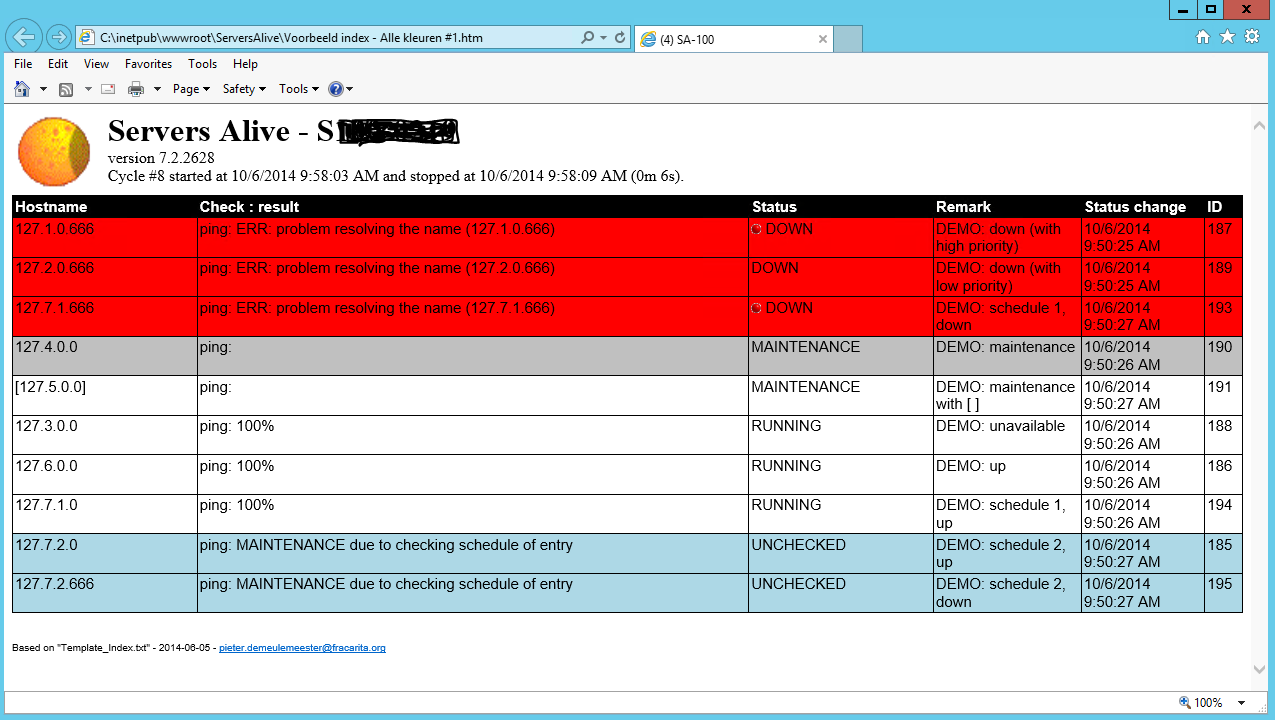The height and width of the screenshot is (720, 1275).
Task: Click the vertical scrollbar down arrow
Action: pos(1259,669)
